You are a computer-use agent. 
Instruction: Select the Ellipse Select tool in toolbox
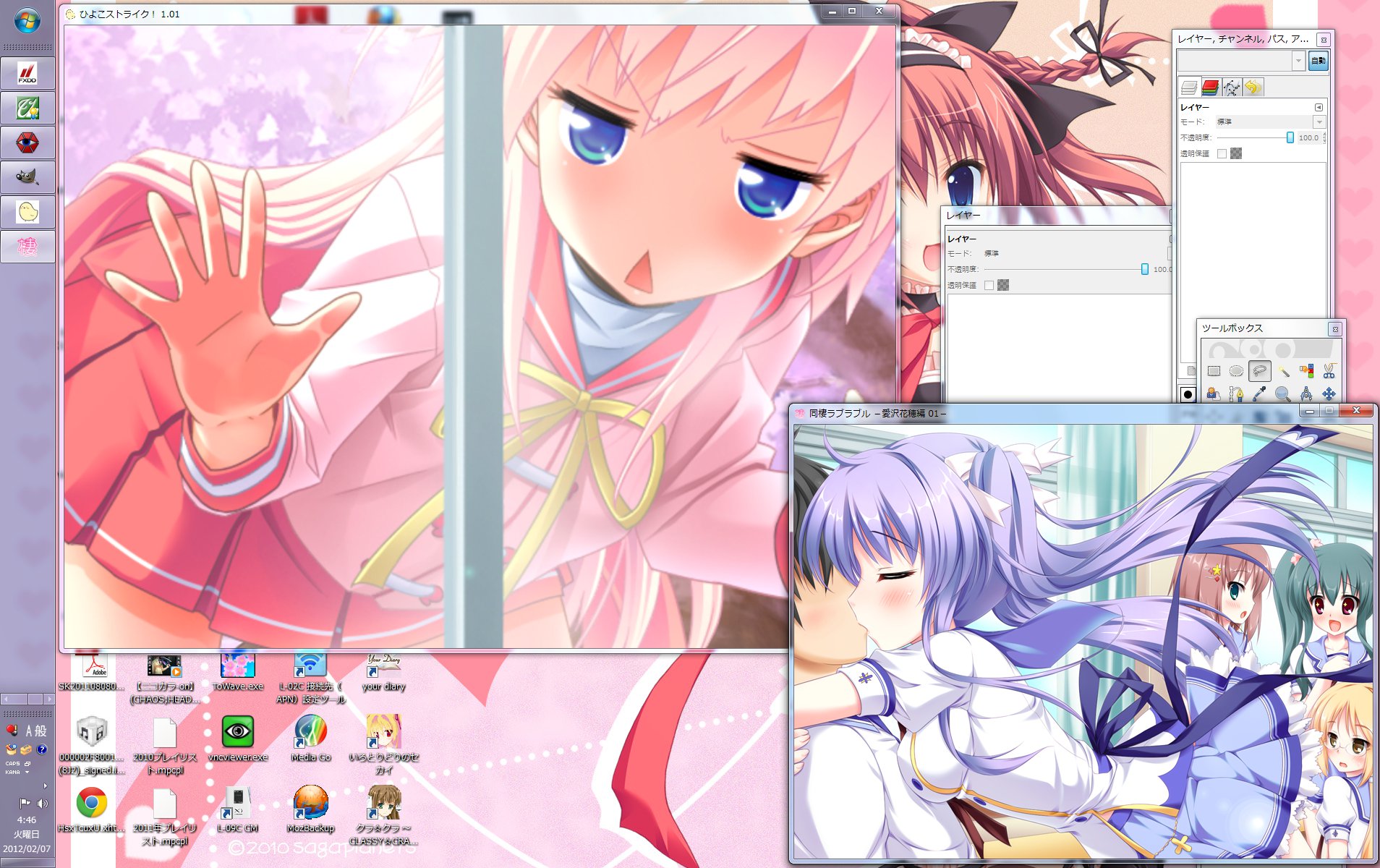pyautogui.click(x=1237, y=371)
